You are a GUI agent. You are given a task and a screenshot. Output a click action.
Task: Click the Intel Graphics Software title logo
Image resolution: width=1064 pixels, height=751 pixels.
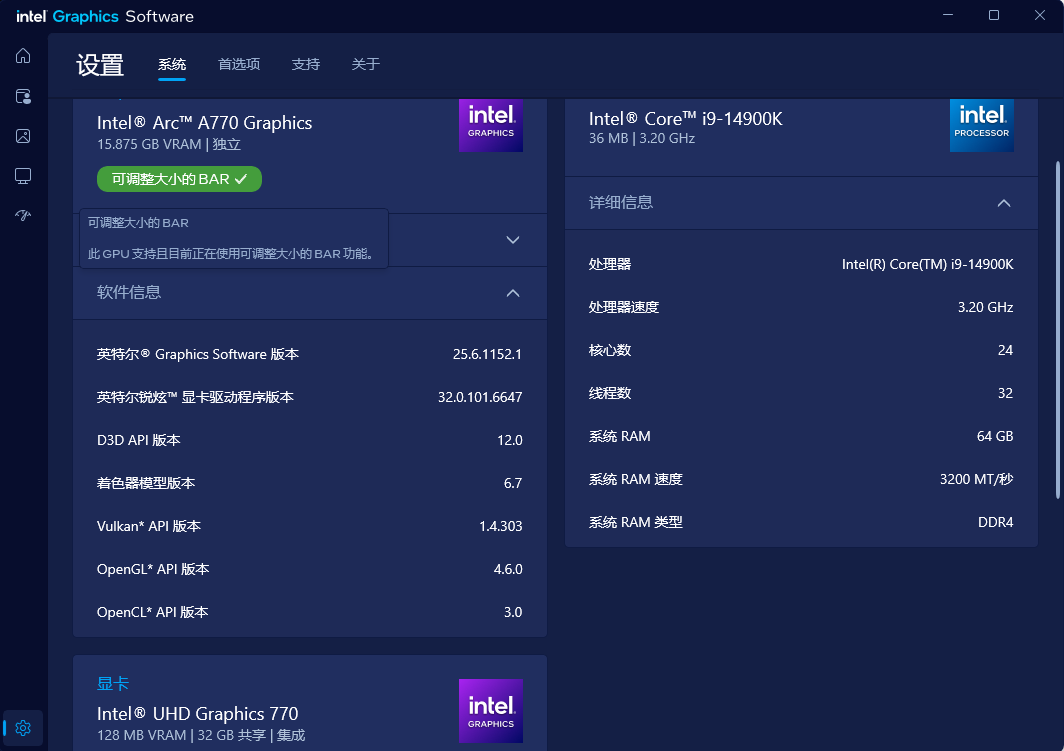(104, 16)
